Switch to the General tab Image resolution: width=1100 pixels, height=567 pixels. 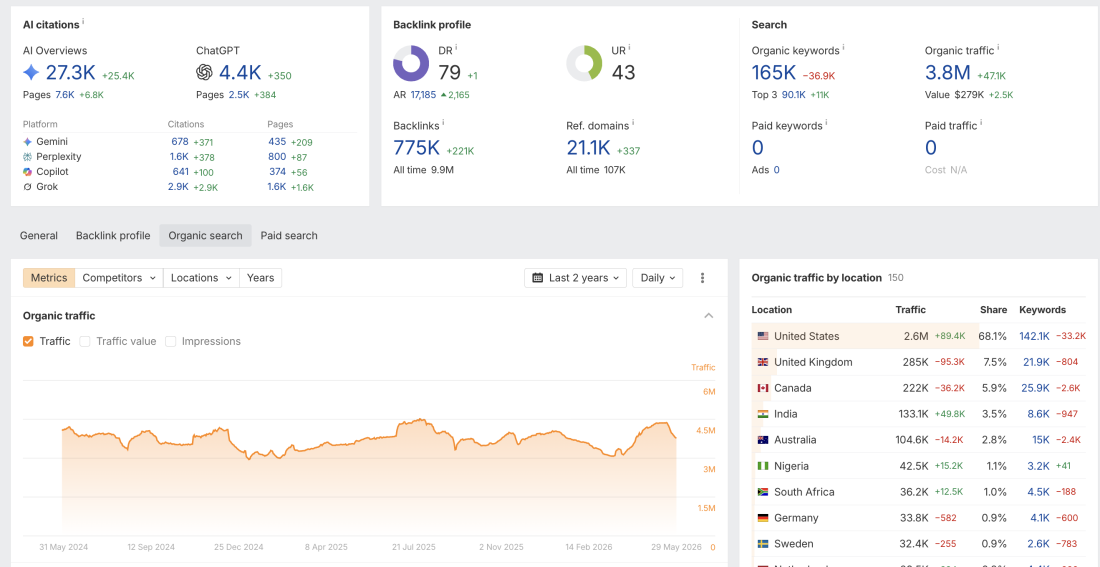[x=39, y=236]
